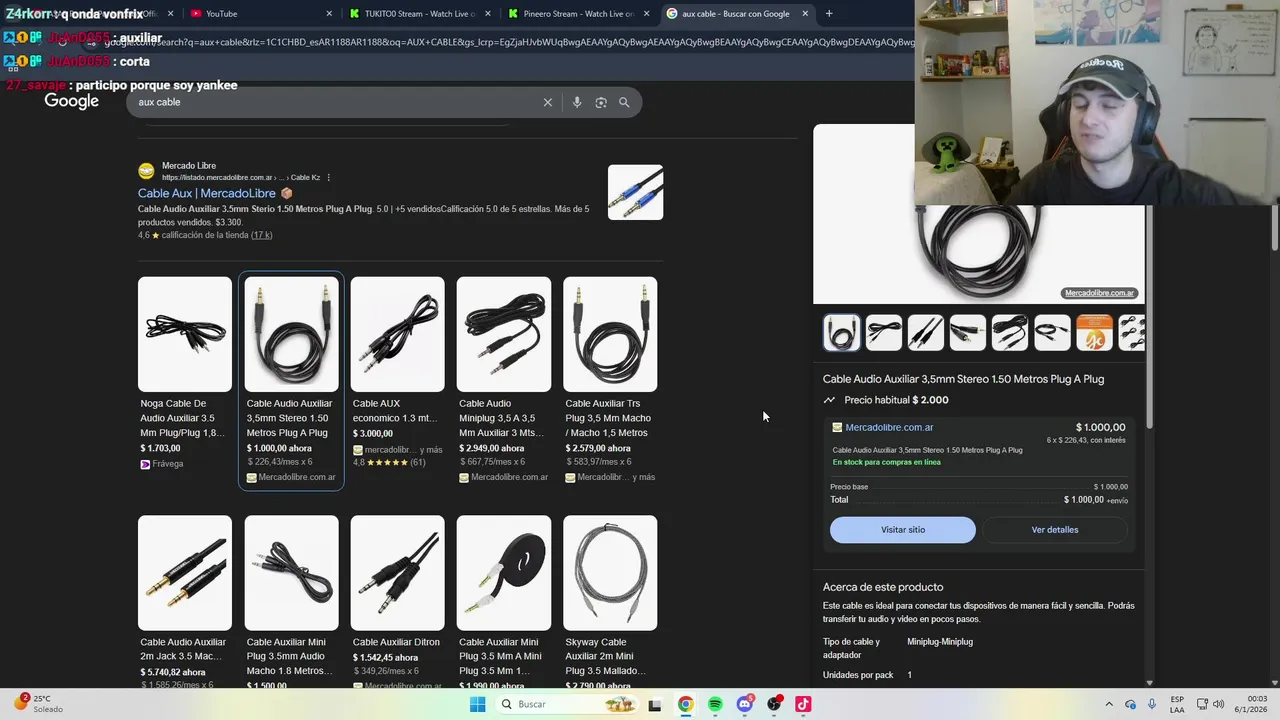Select Cable Audio Miniplug 3,5 A 3,5 card
The height and width of the screenshot is (720, 1280).
point(504,380)
